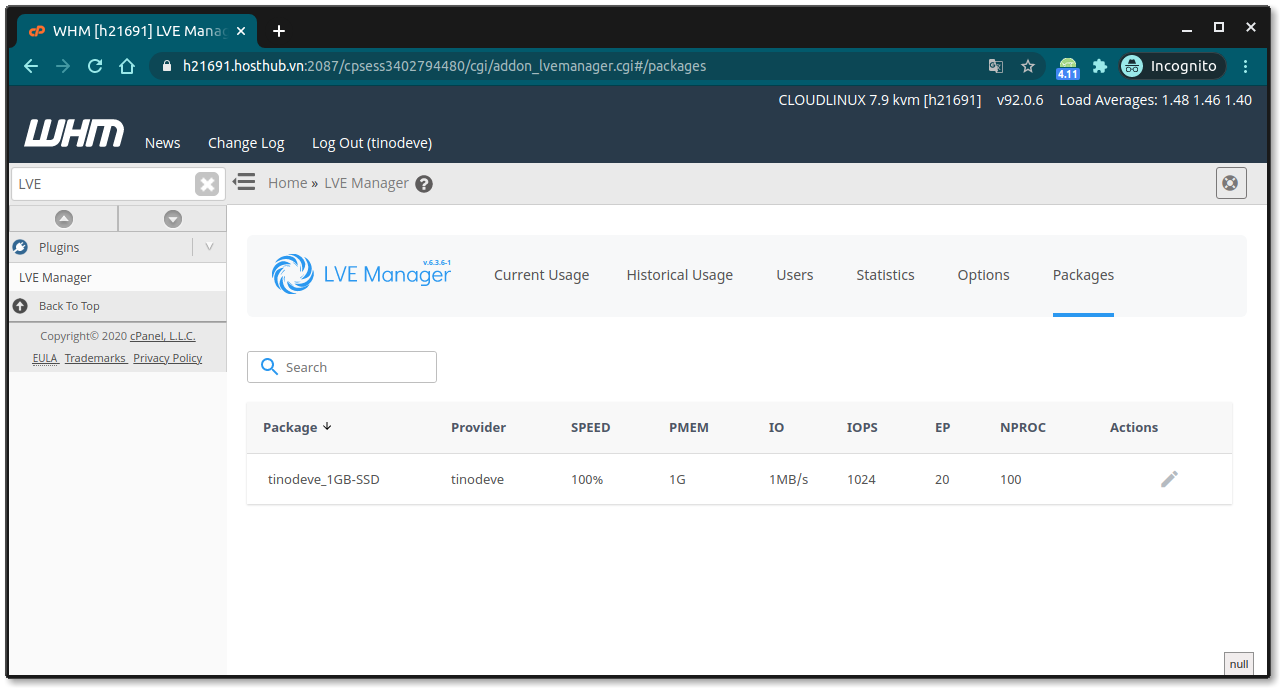
Task: Click the IOPS column header
Action: coord(862,427)
